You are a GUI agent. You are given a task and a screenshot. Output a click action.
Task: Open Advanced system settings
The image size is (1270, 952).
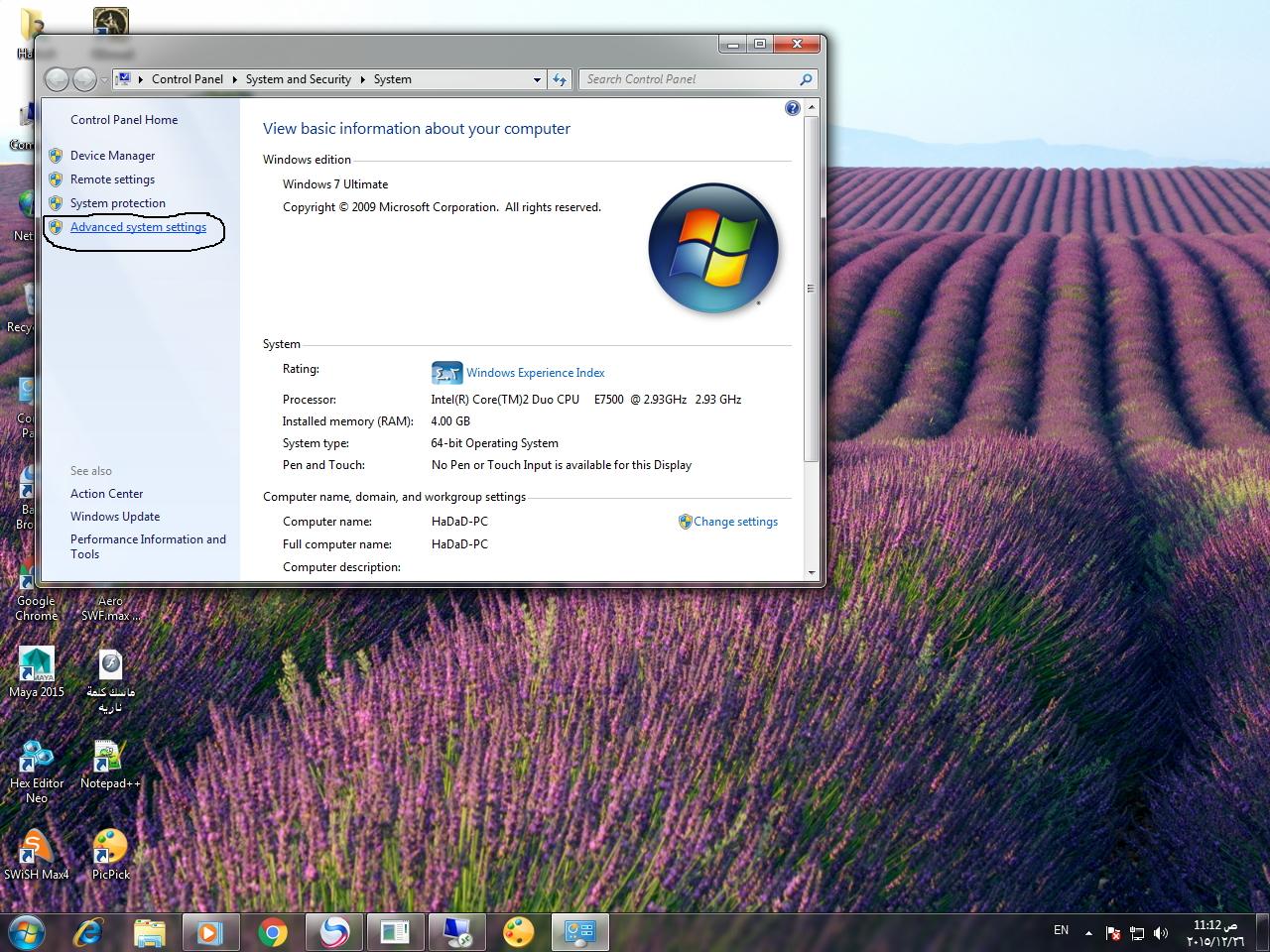pyautogui.click(x=139, y=227)
